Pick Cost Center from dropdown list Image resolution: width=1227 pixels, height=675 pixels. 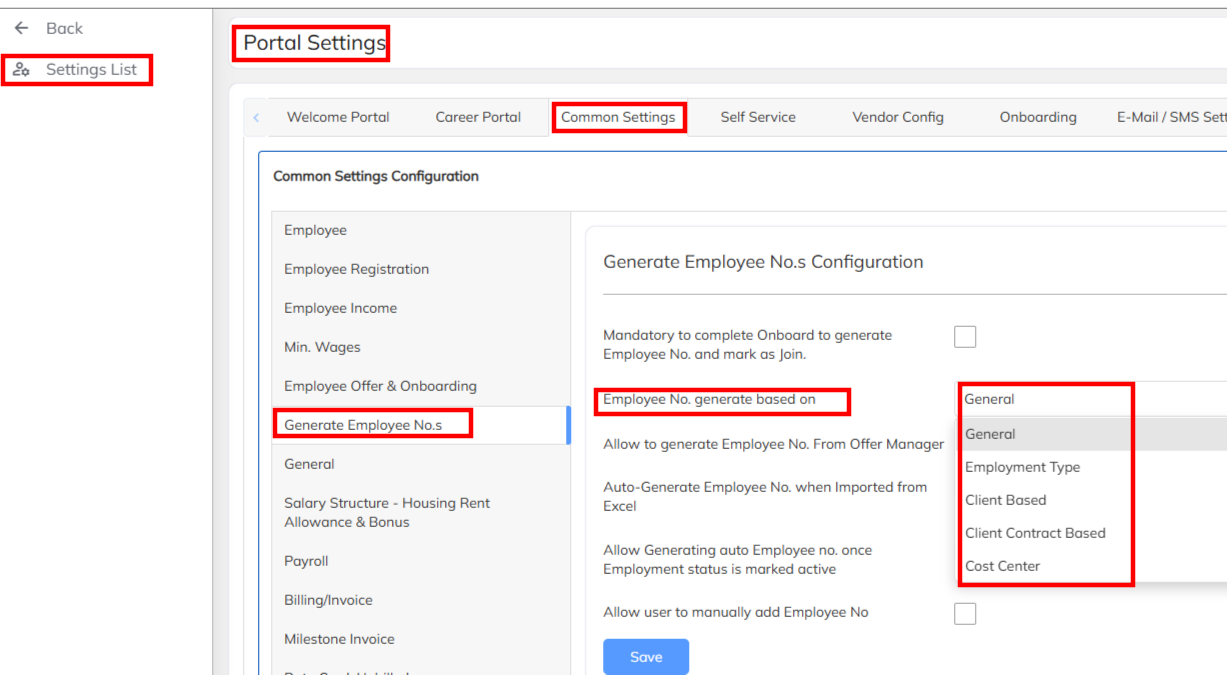pos(1002,566)
